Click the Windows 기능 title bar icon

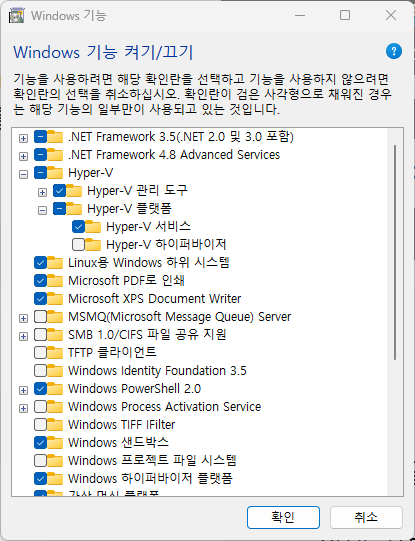[17, 16]
